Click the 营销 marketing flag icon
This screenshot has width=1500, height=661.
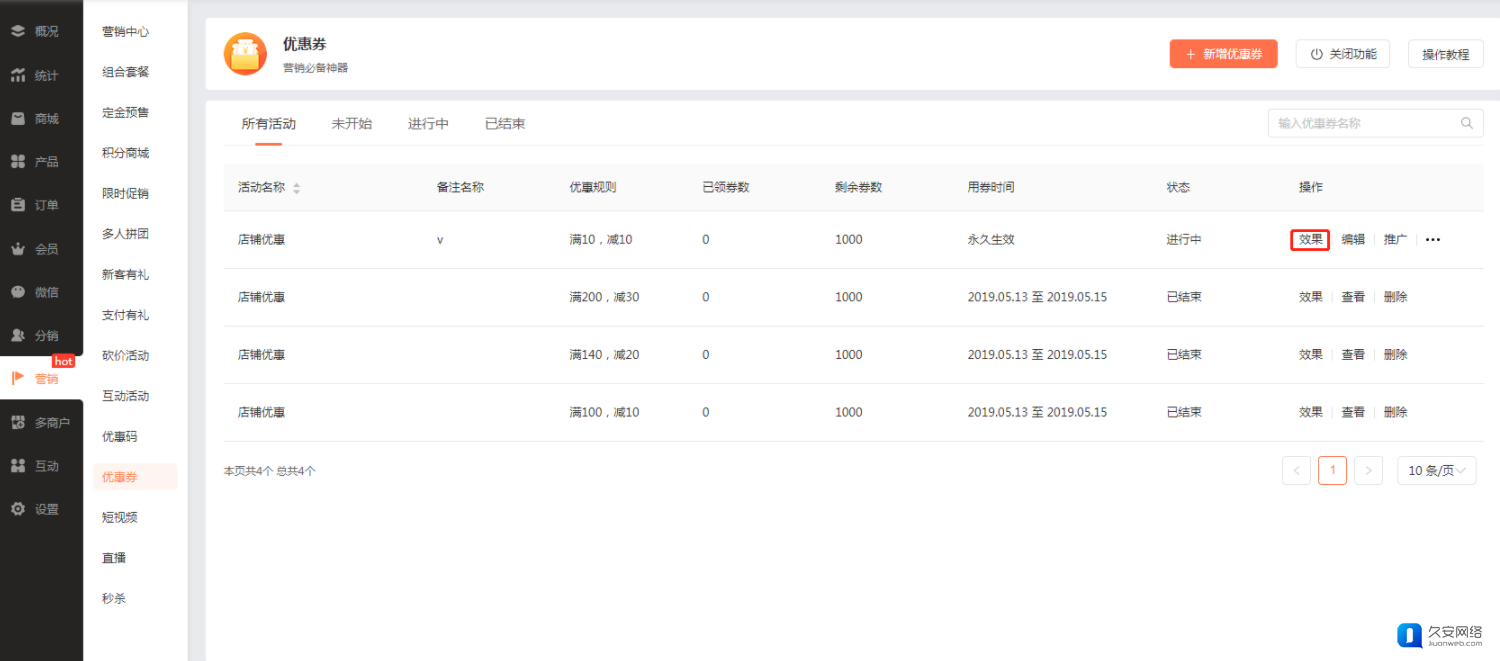coord(18,378)
